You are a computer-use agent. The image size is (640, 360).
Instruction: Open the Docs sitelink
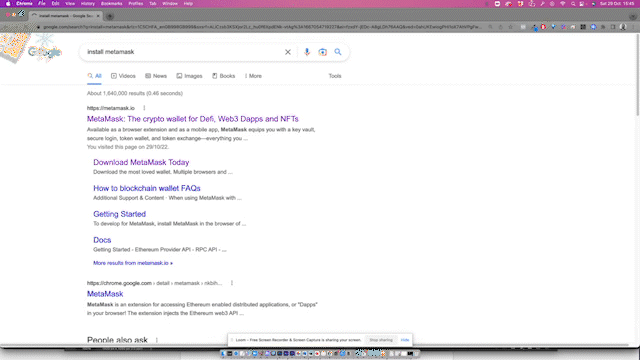click(102, 240)
